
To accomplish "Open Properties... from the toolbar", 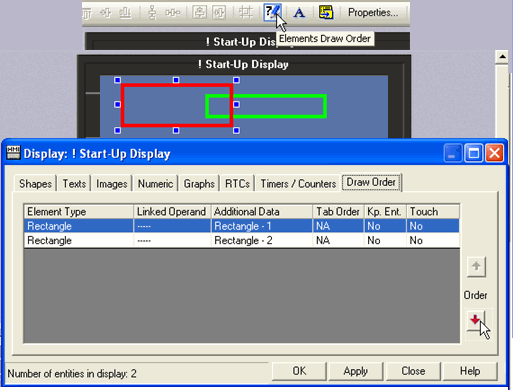I will (373, 13).
